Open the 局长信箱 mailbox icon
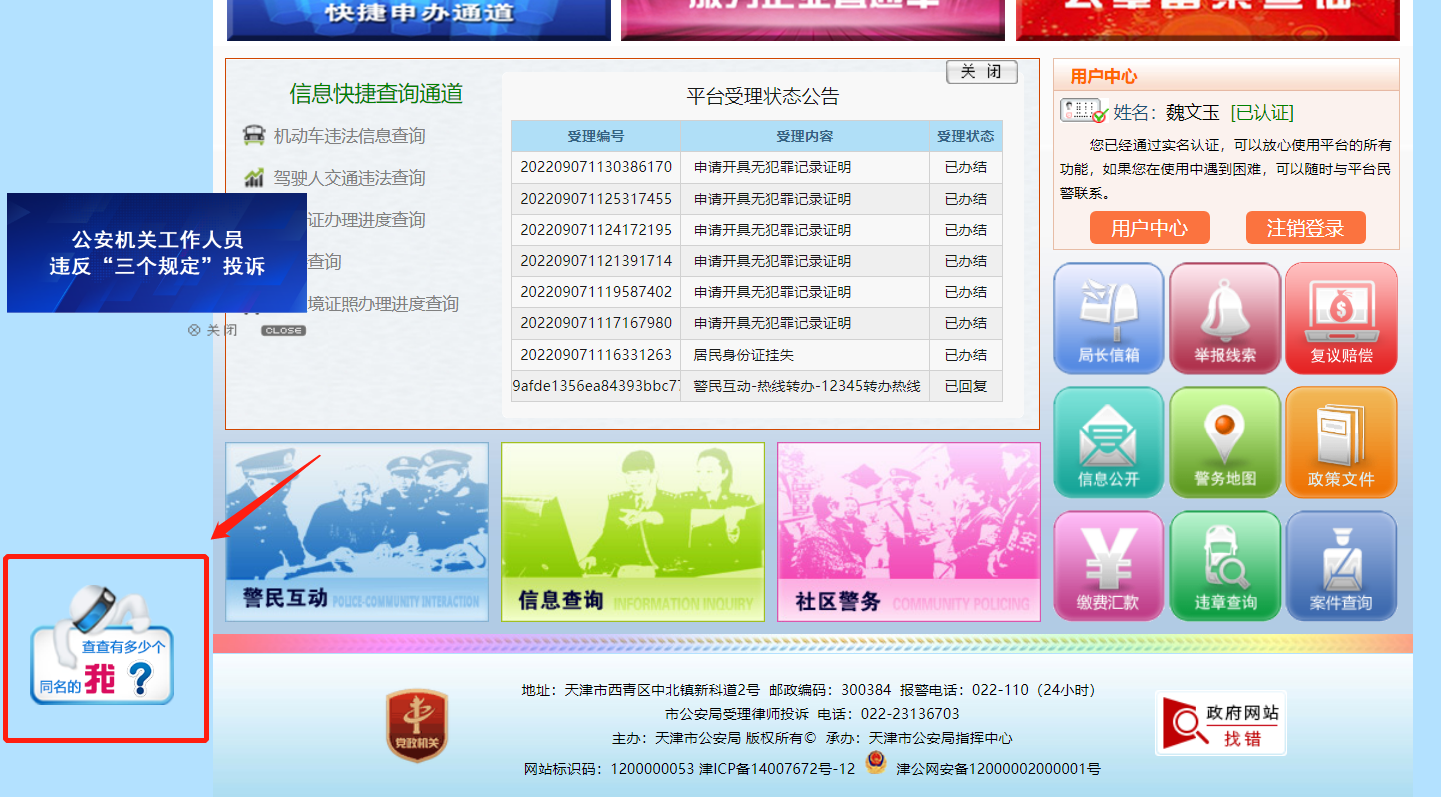The height and width of the screenshot is (797, 1441). pyautogui.click(x=1108, y=318)
